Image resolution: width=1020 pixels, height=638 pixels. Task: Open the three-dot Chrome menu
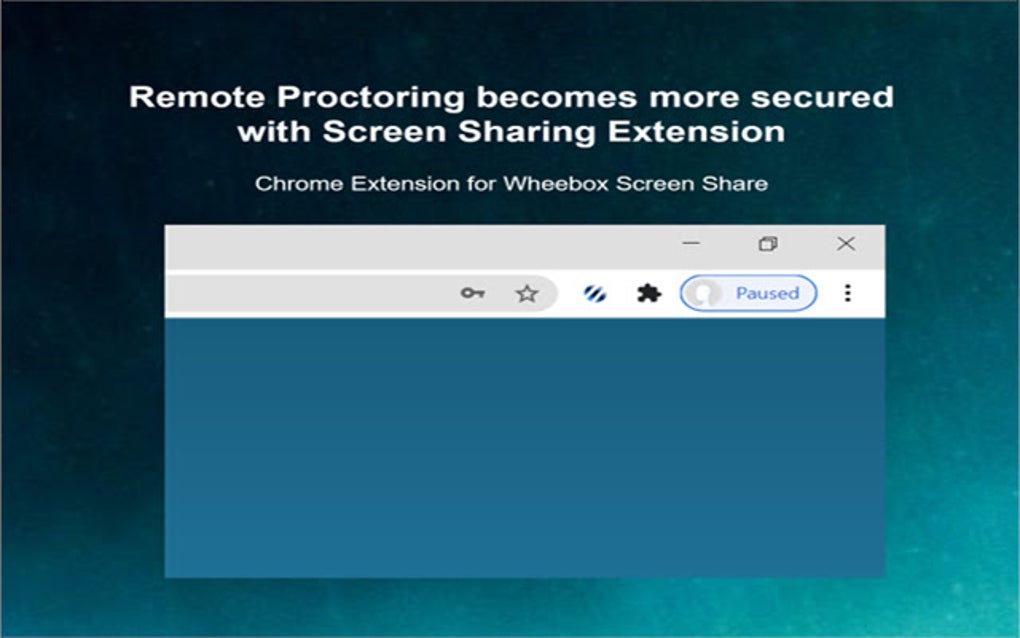coord(848,293)
